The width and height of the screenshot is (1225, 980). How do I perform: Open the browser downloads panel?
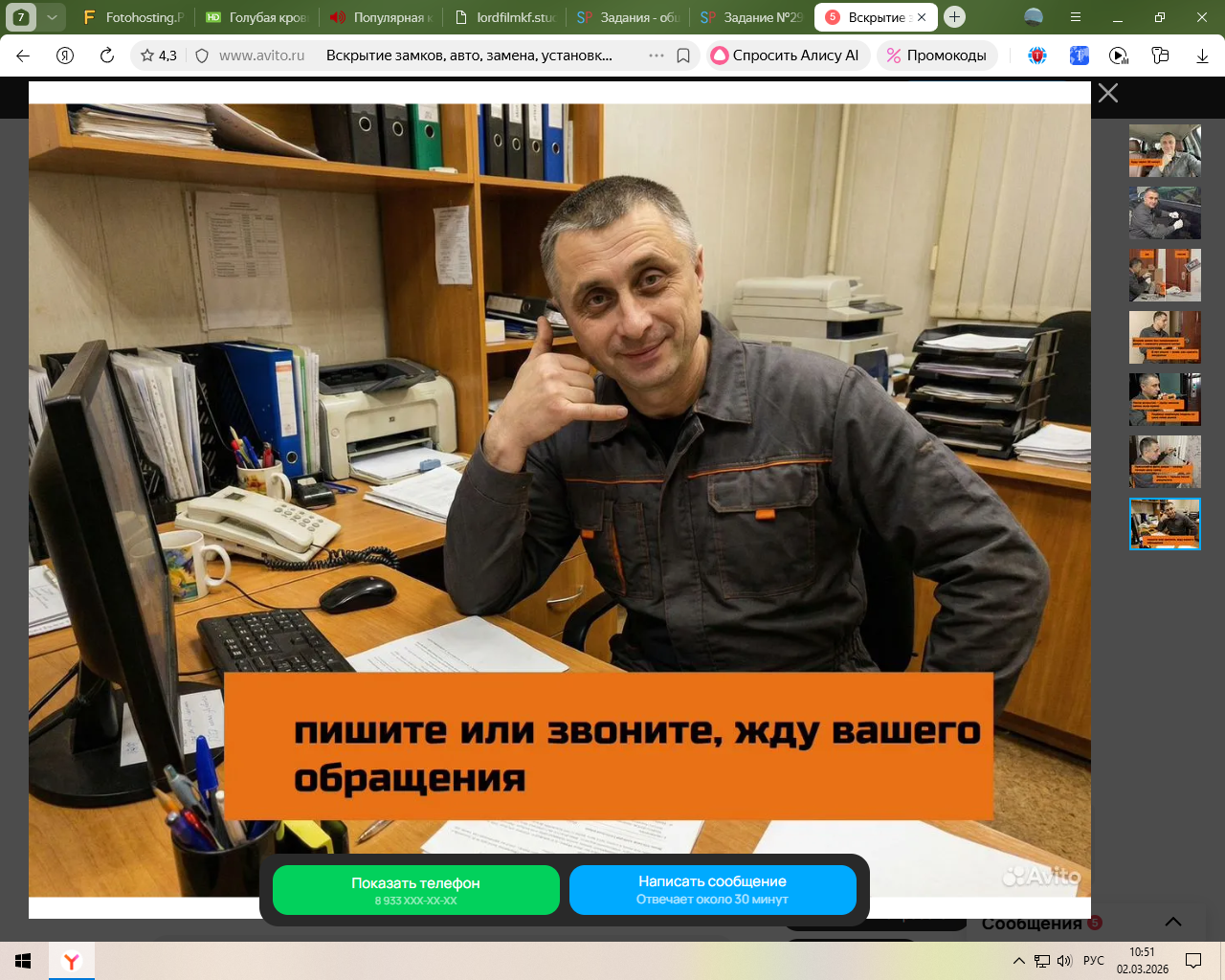coord(1202,56)
